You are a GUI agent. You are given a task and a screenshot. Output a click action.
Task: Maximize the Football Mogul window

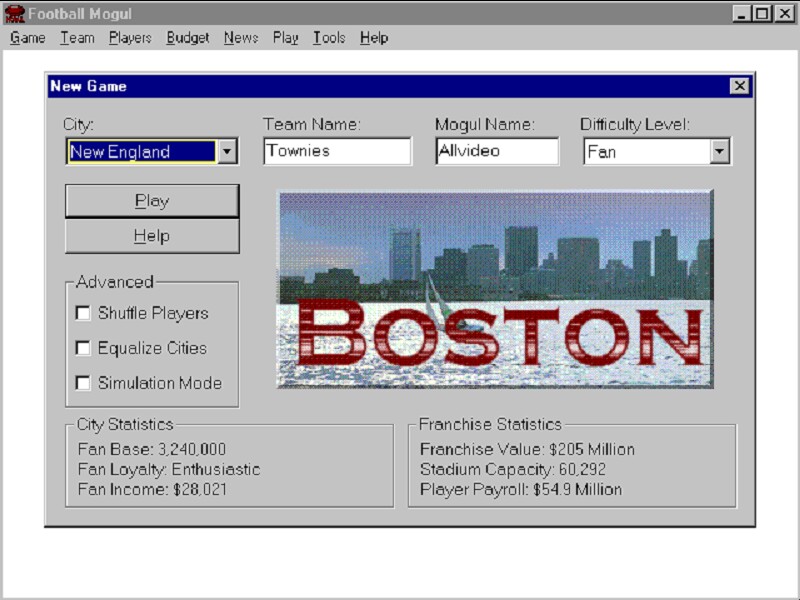click(x=763, y=14)
